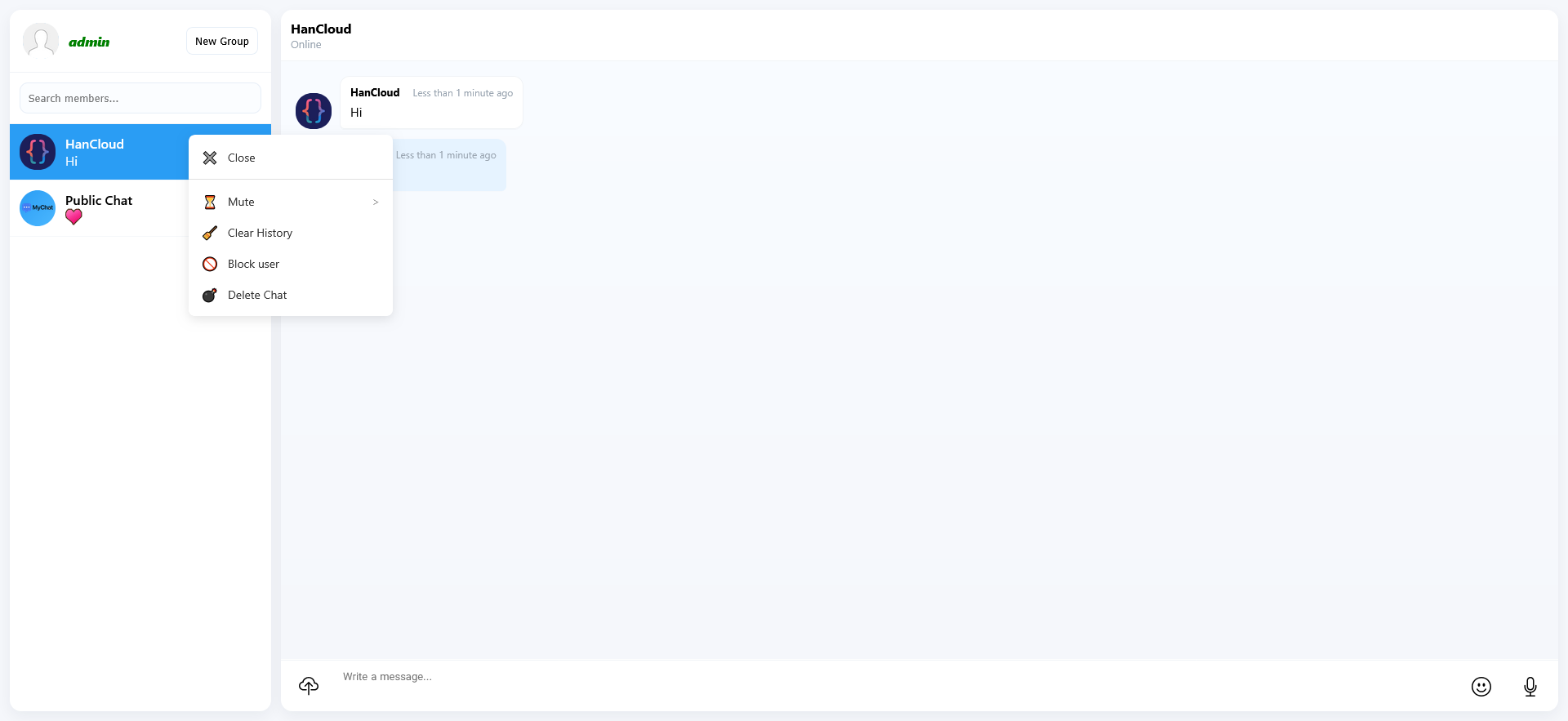Click the microphone voice message icon
This screenshot has height=721, width=1568.
click(1530, 687)
